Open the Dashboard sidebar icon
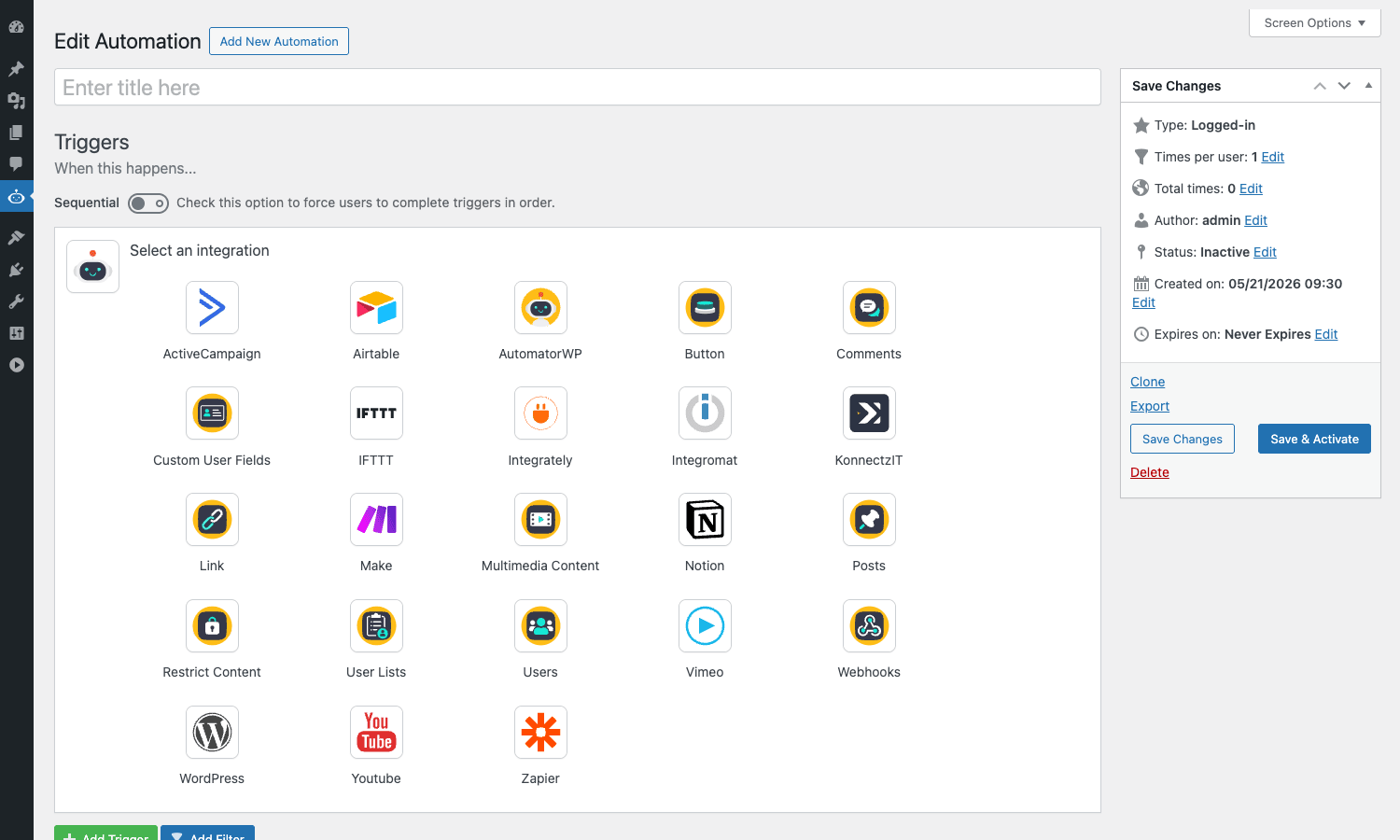This screenshot has width=1400, height=840. point(16,27)
